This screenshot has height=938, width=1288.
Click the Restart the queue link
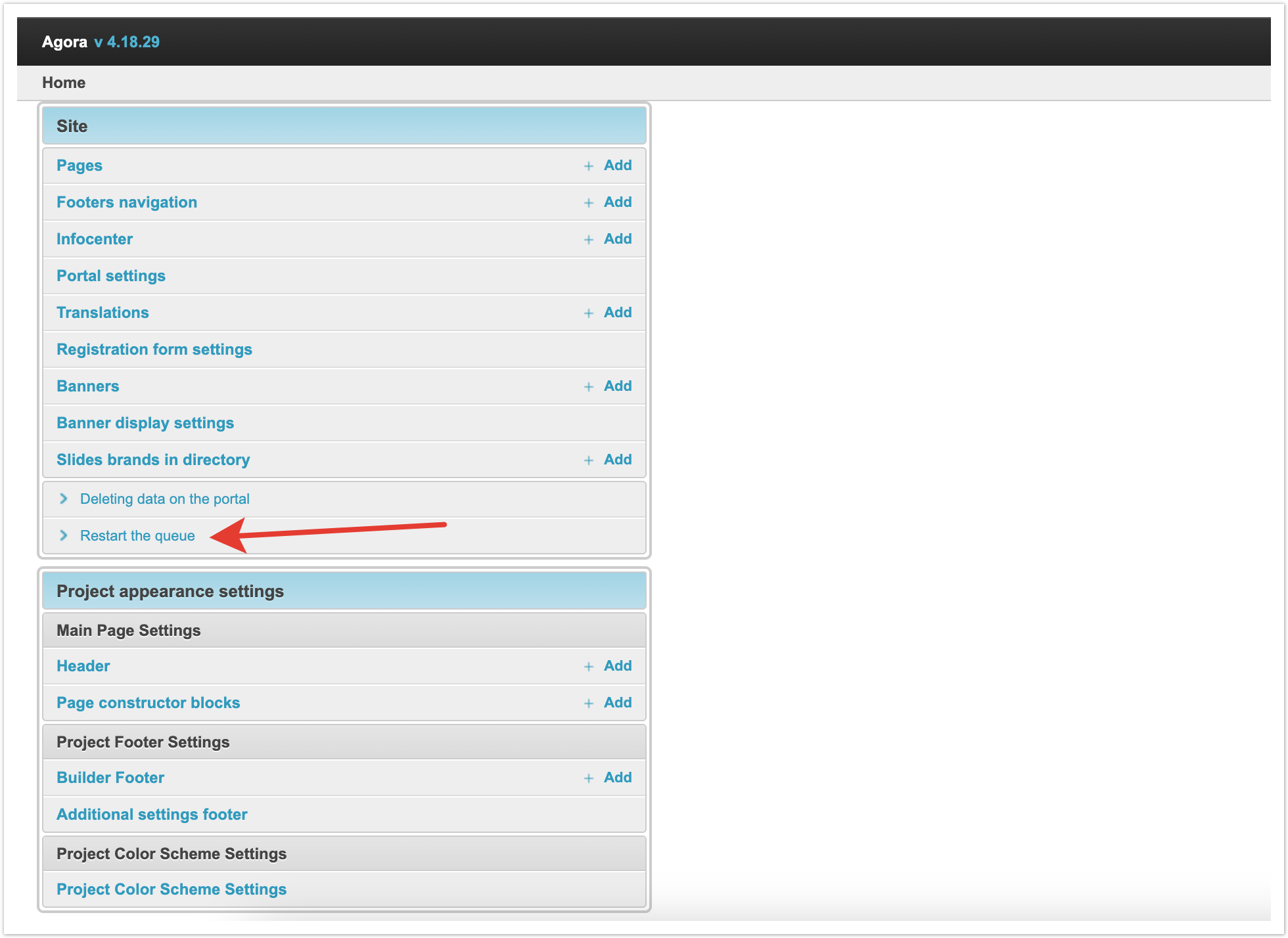point(137,536)
